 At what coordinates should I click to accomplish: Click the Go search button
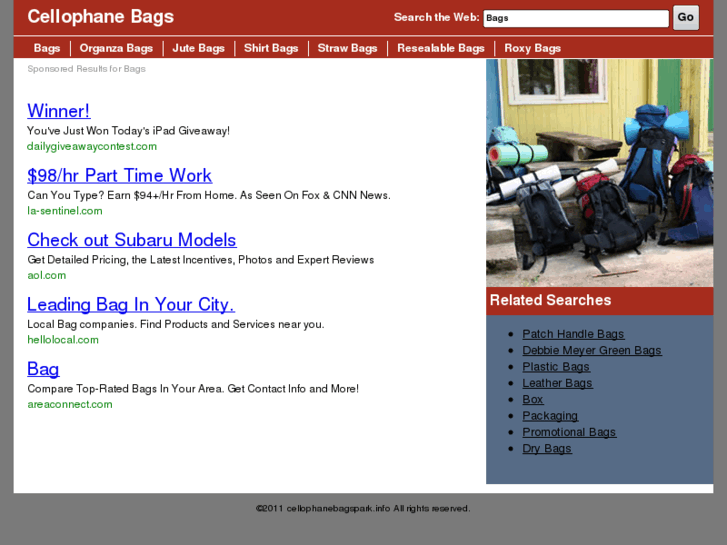[686, 18]
